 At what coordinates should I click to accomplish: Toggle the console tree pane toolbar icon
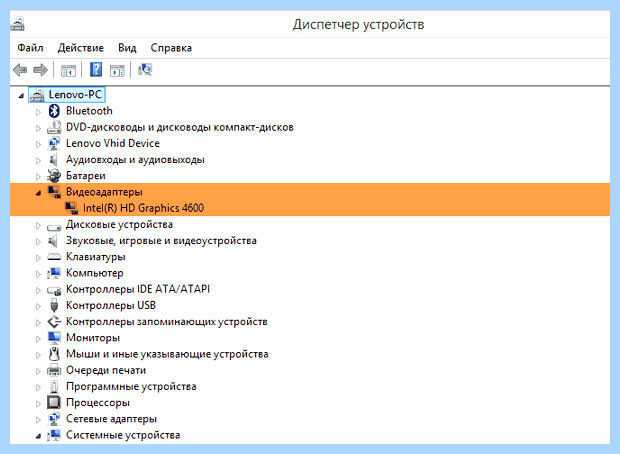(x=68, y=70)
